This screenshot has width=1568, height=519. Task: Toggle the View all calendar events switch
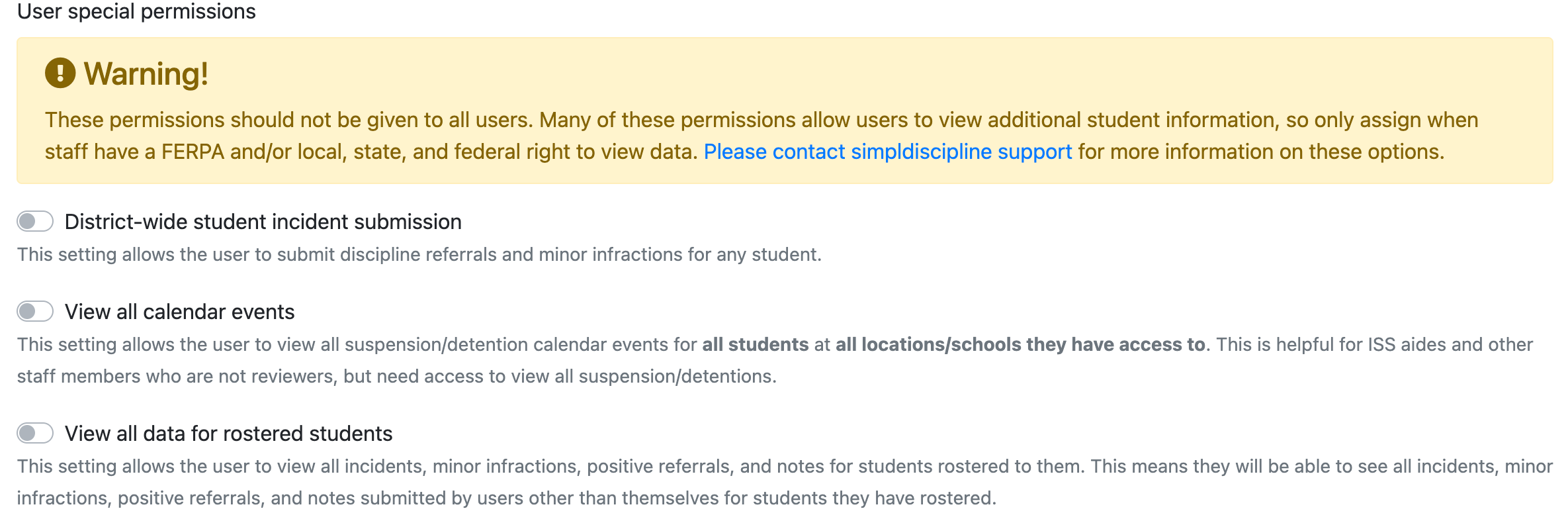tap(35, 311)
